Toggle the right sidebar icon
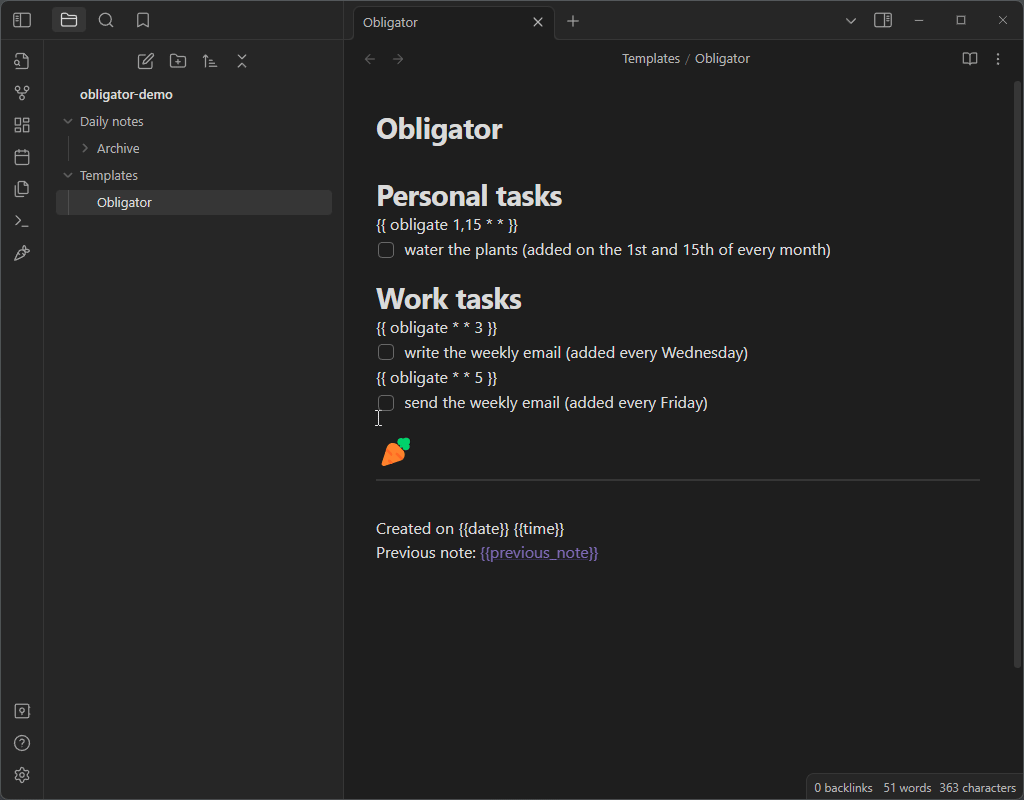Image resolution: width=1024 pixels, height=800 pixels. coord(883,20)
